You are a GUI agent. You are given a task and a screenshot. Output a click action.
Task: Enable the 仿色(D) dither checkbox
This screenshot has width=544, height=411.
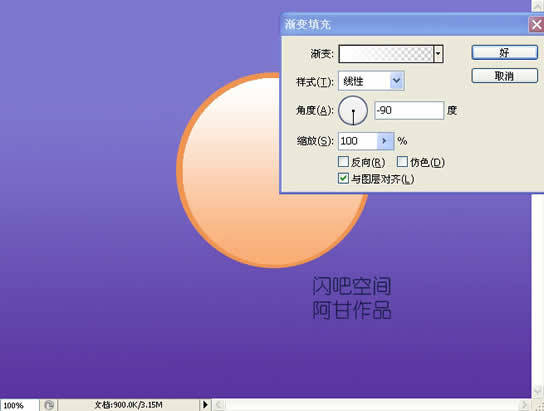tap(402, 161)
